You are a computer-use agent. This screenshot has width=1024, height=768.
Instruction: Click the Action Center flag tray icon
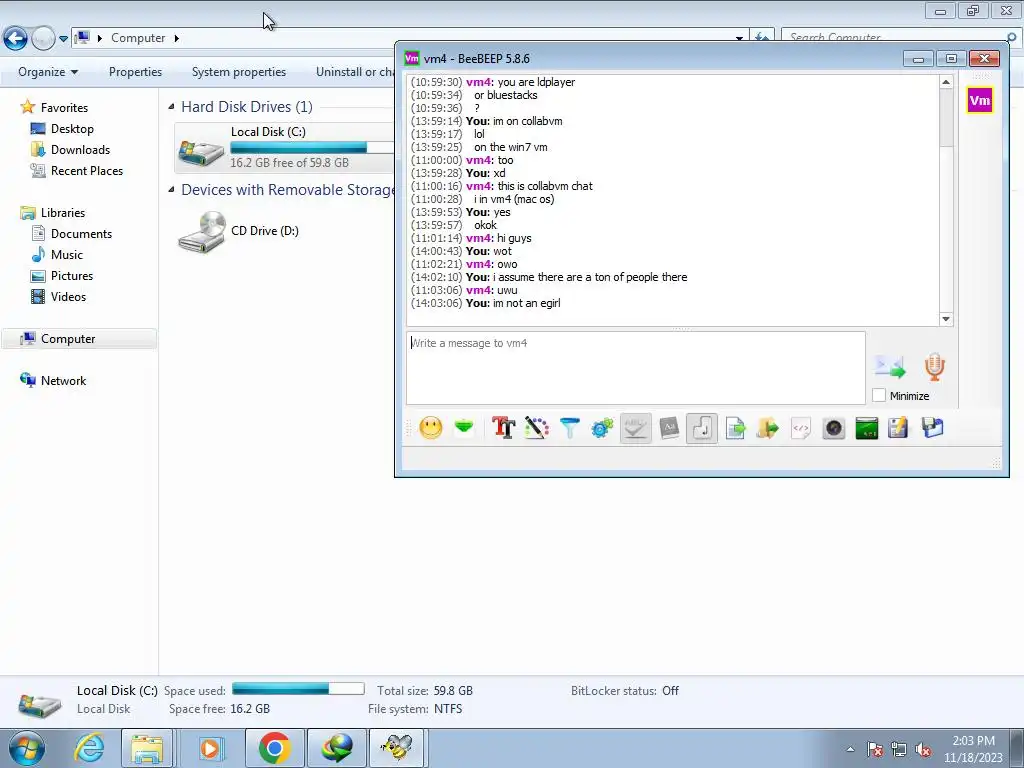coord(875,749)
